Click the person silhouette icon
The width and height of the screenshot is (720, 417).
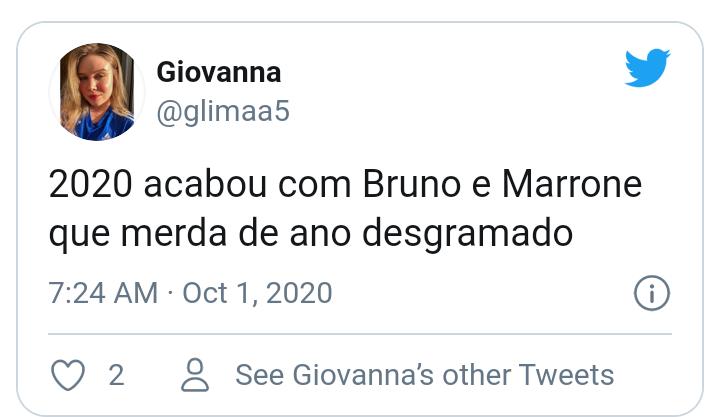(x=195, y=375)
